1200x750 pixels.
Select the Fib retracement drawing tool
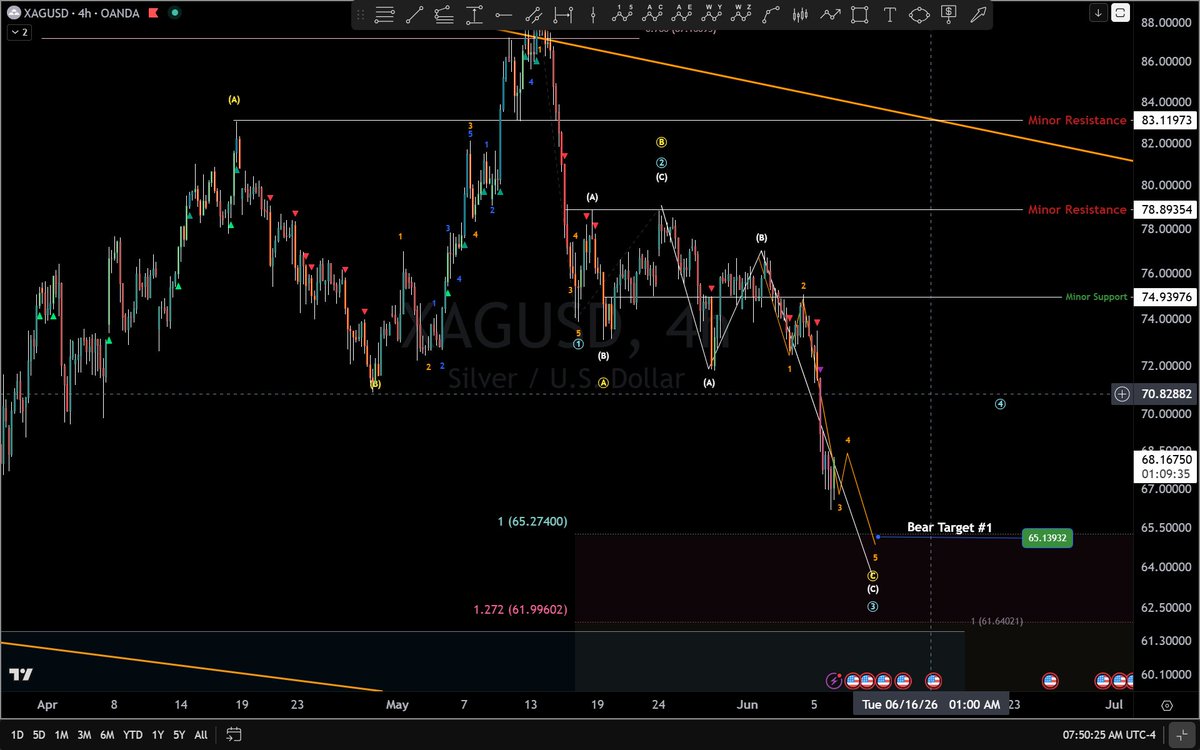[384, 14]
